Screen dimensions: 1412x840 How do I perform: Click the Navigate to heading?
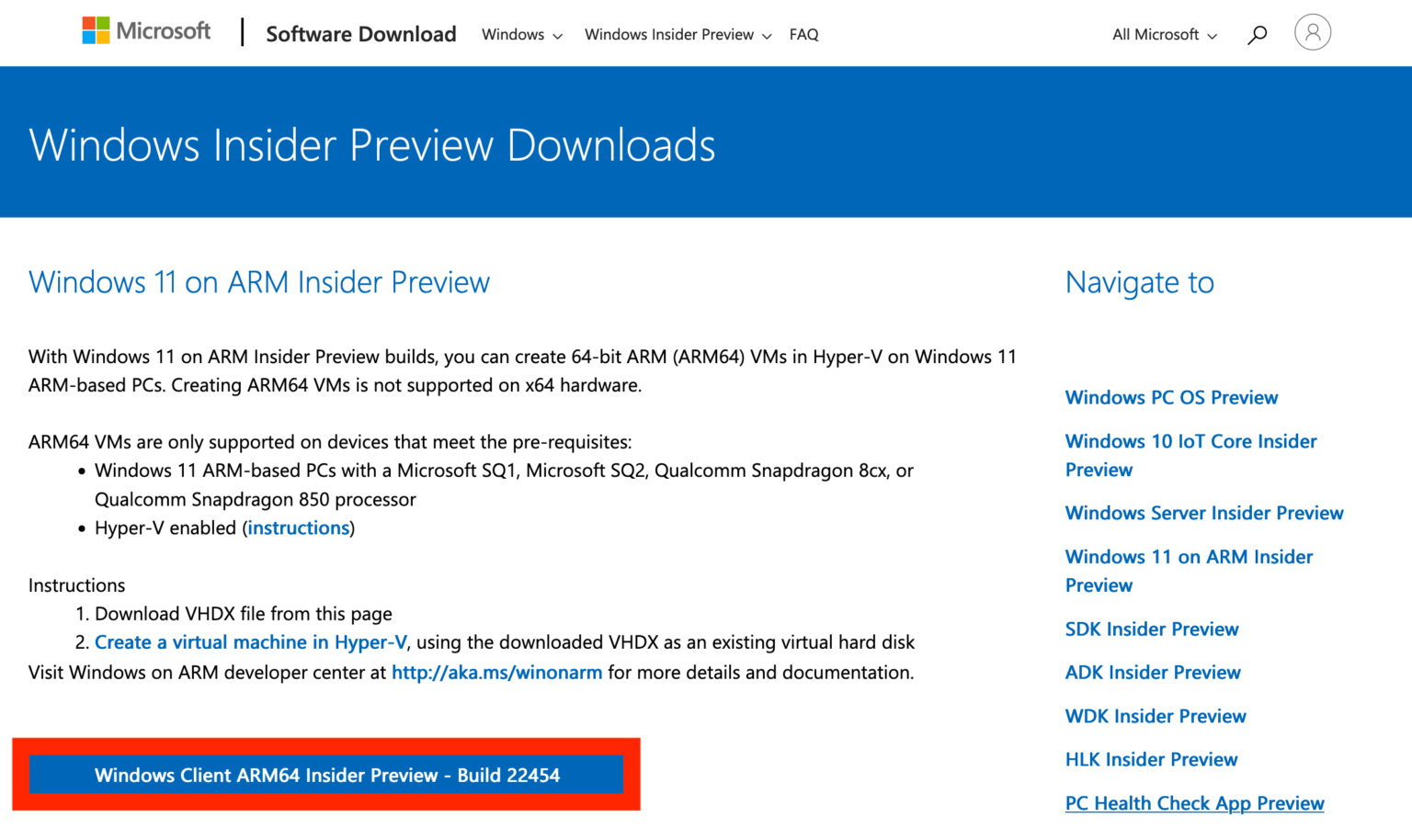tap(1140, 283)
